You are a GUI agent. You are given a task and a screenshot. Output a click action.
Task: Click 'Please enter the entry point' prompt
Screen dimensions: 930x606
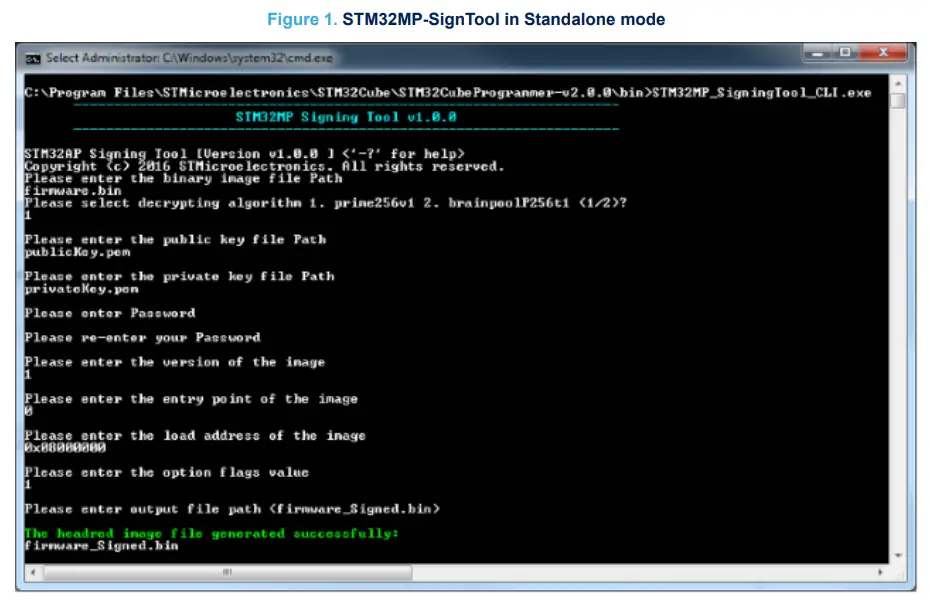(x=191, y=399)
